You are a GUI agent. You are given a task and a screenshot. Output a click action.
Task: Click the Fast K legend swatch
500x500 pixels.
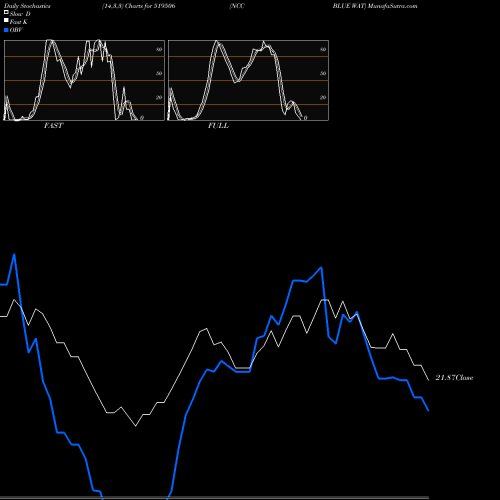point(6,21)
